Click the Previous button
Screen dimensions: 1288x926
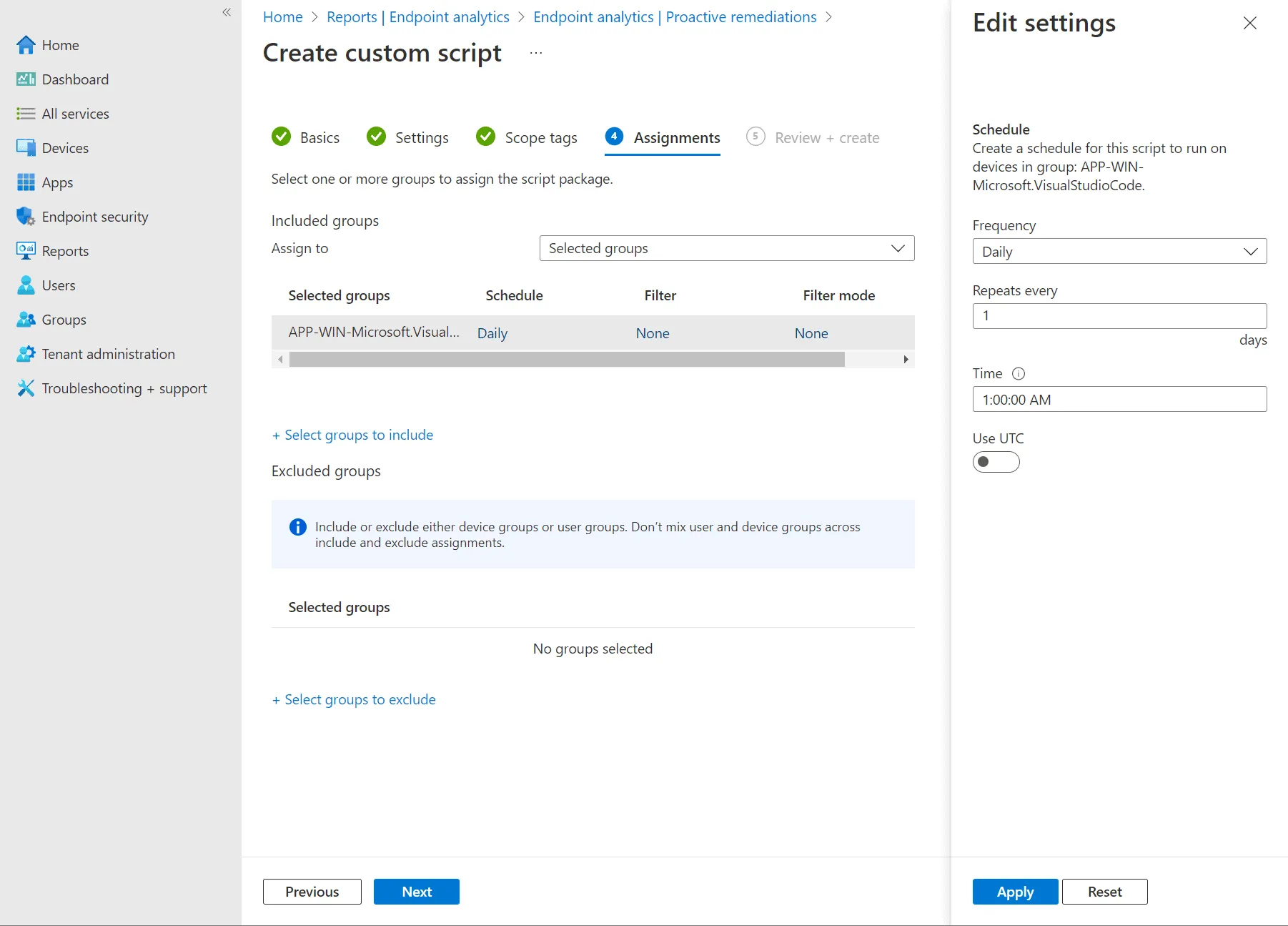(312, 892)
